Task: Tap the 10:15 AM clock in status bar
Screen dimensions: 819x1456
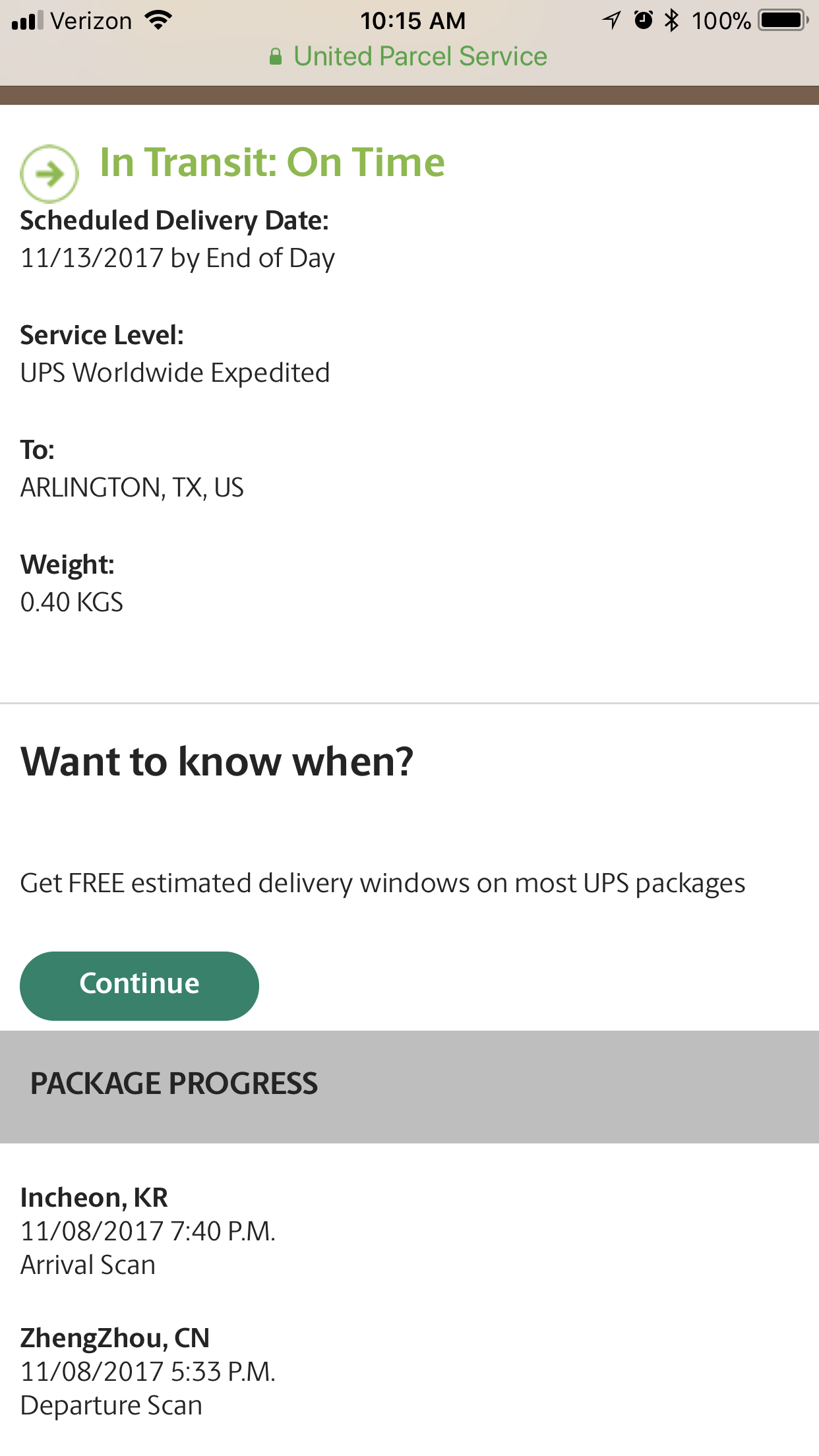Action: pyautogui.click(x=413, y=21)
